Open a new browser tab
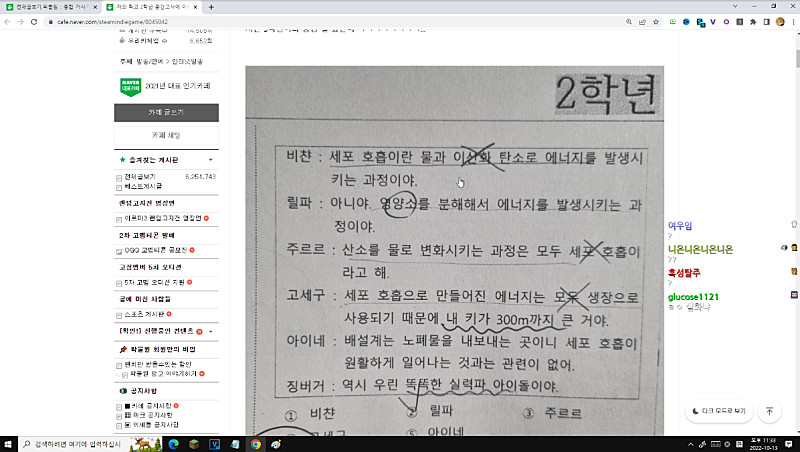800x452 pixels. coord(211,7)
